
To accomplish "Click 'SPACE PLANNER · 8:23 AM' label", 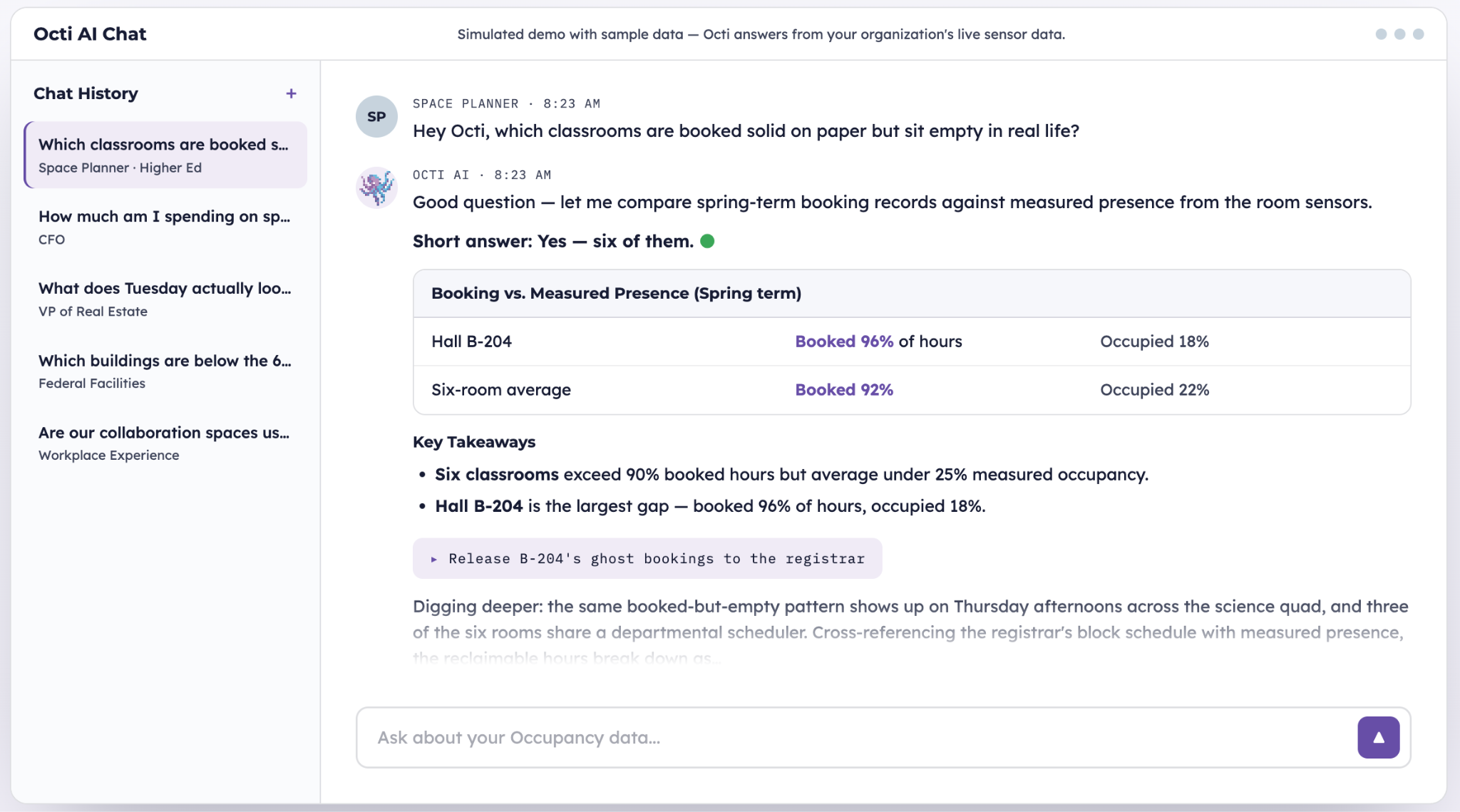I will (506, 103).
